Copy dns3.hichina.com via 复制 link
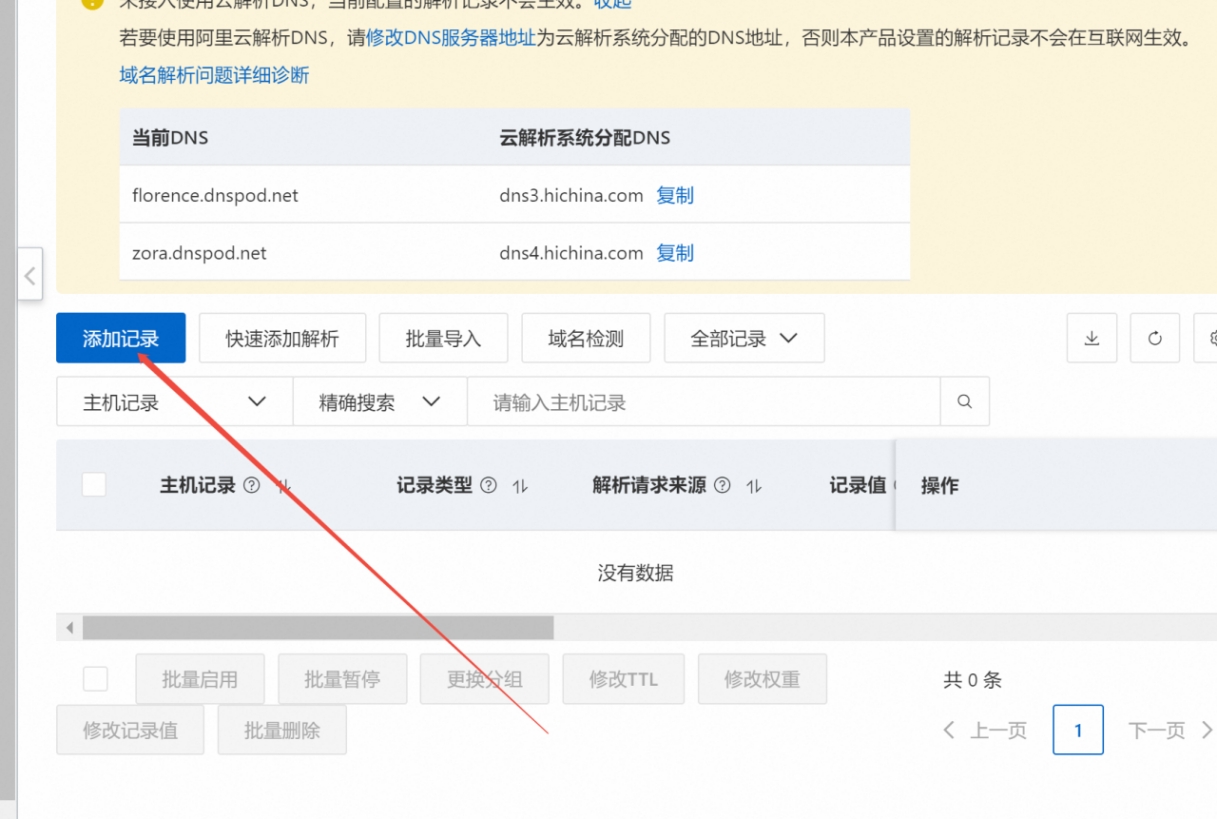 (675, 196)
